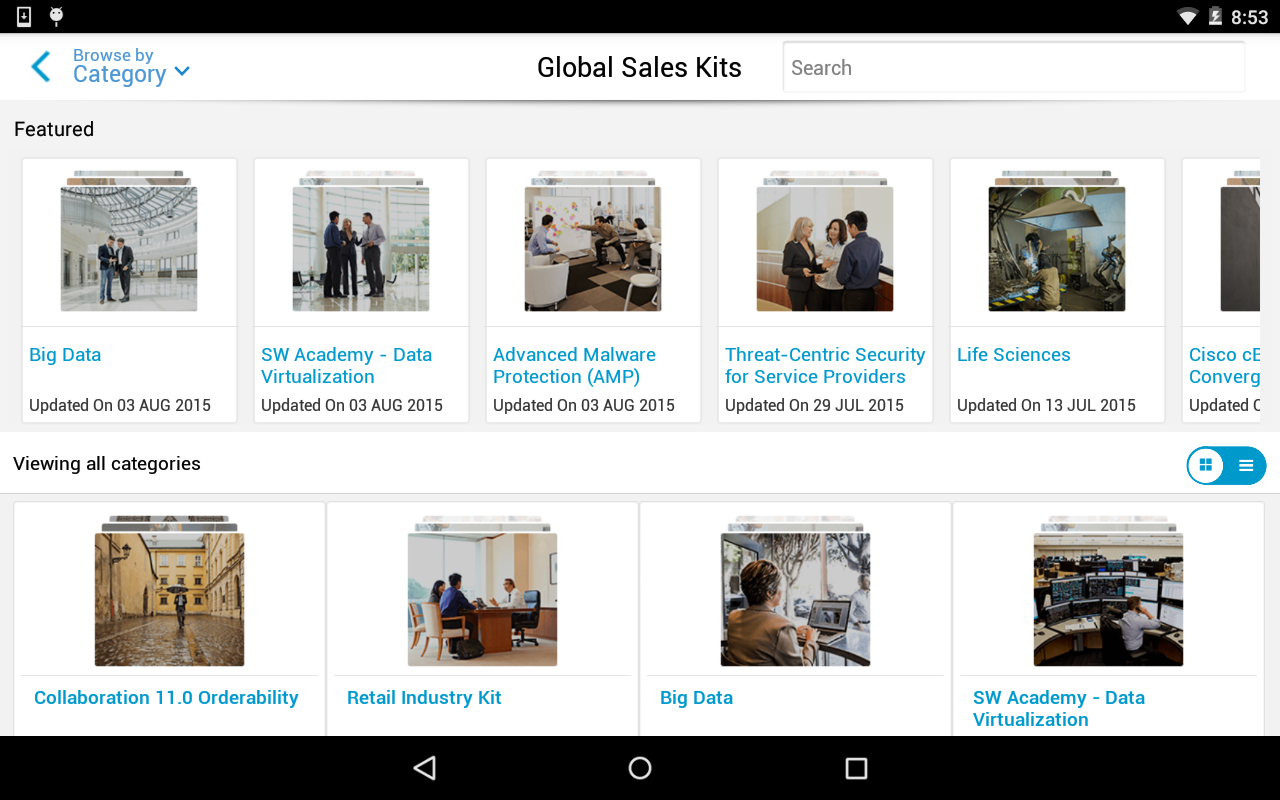The width and height of the screenshot is (1280, 800).
Task: Switch to list view toggle
Action: (1246, 465)
